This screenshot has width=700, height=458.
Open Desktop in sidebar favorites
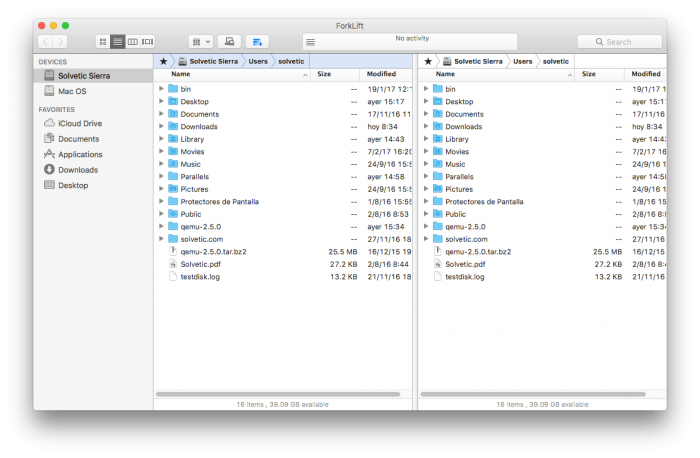pyautogui.click(x=93, y=185)
